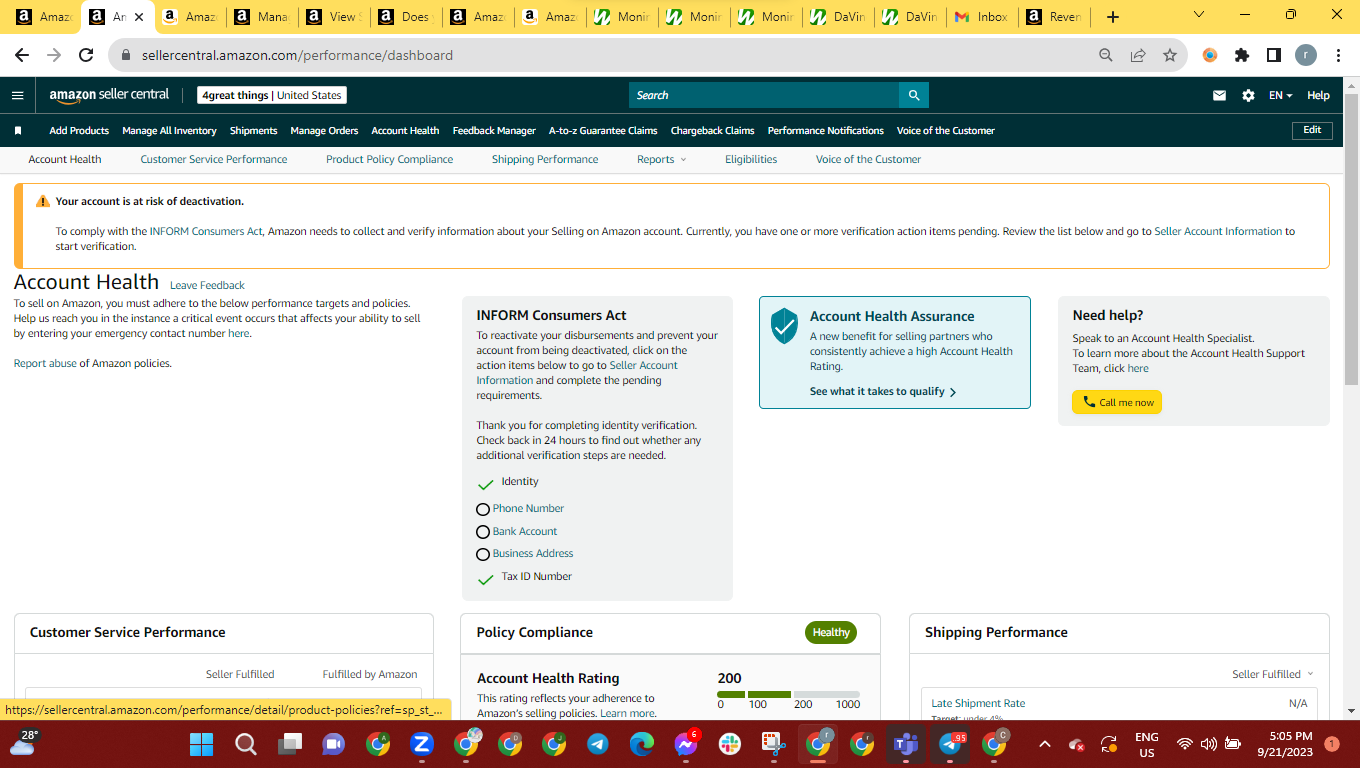Open the Late Shipment Rate link

(x=978, y=704)
